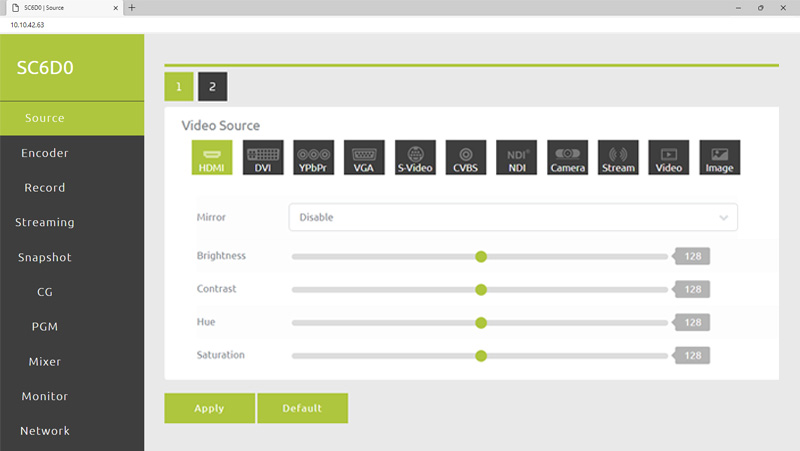Select the CVBS composite source
Image resolution: width=800 pixels, height=451 pixels.
pos(466,158)
